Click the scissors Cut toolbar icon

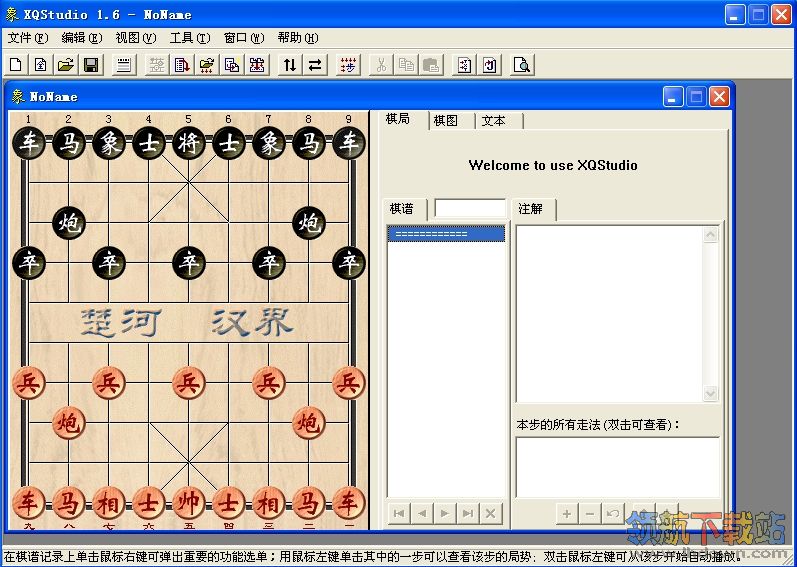point(381,65)
